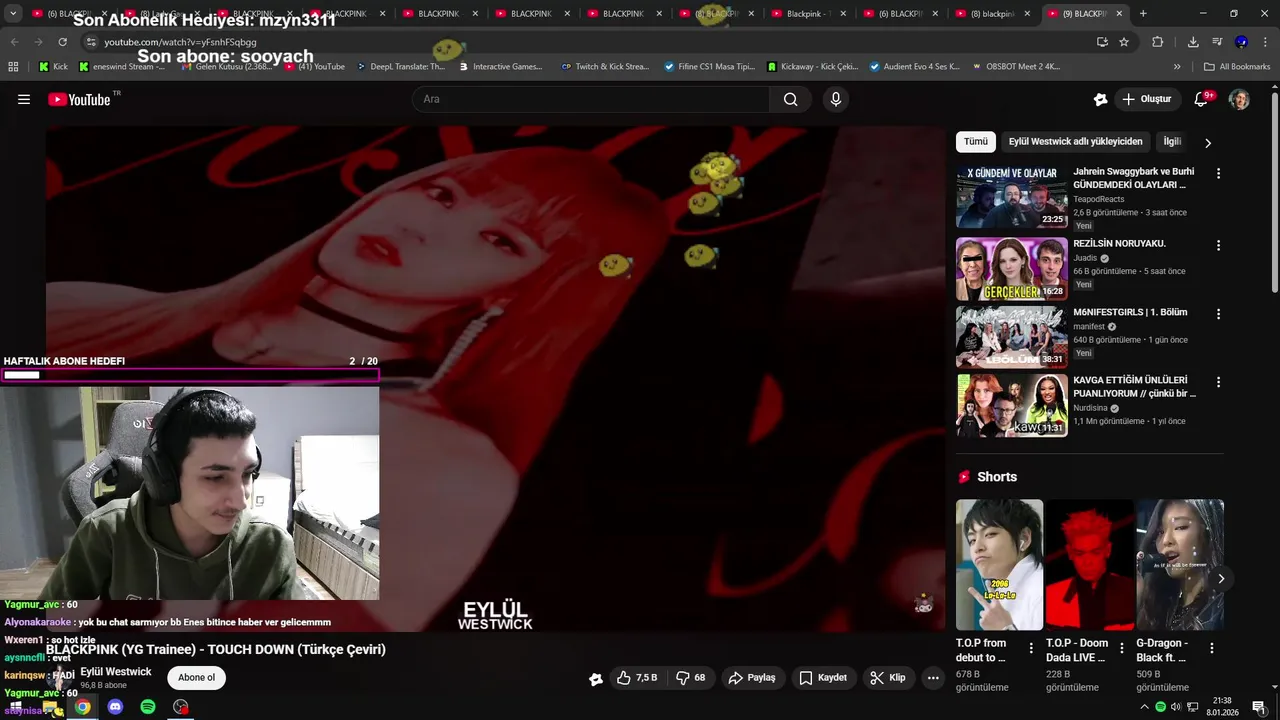
Task: Open options for M6NIFESTGIRLS video
Action: (1218, 314)
